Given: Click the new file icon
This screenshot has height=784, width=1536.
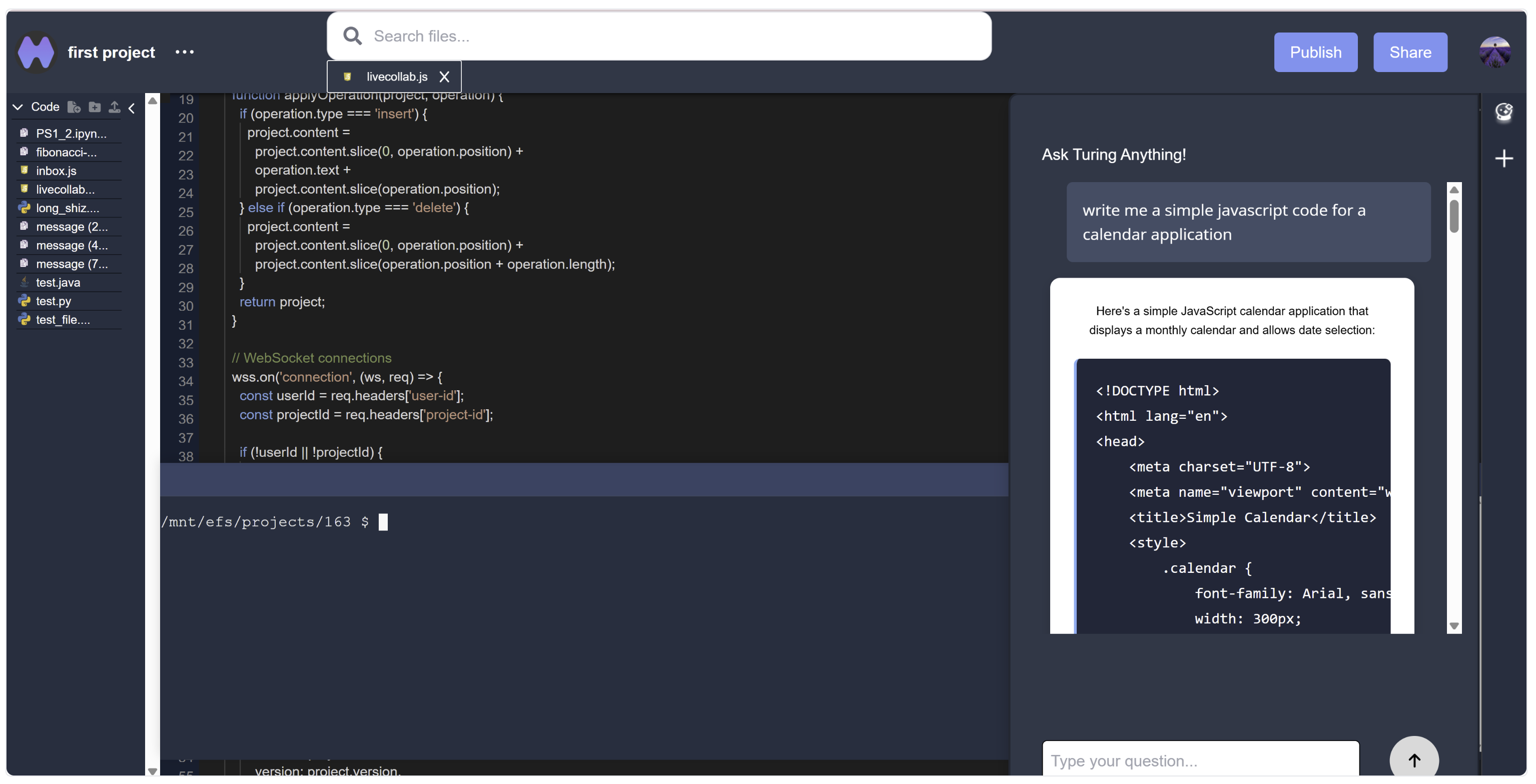Looking at the screenshot, I should 74,107.
